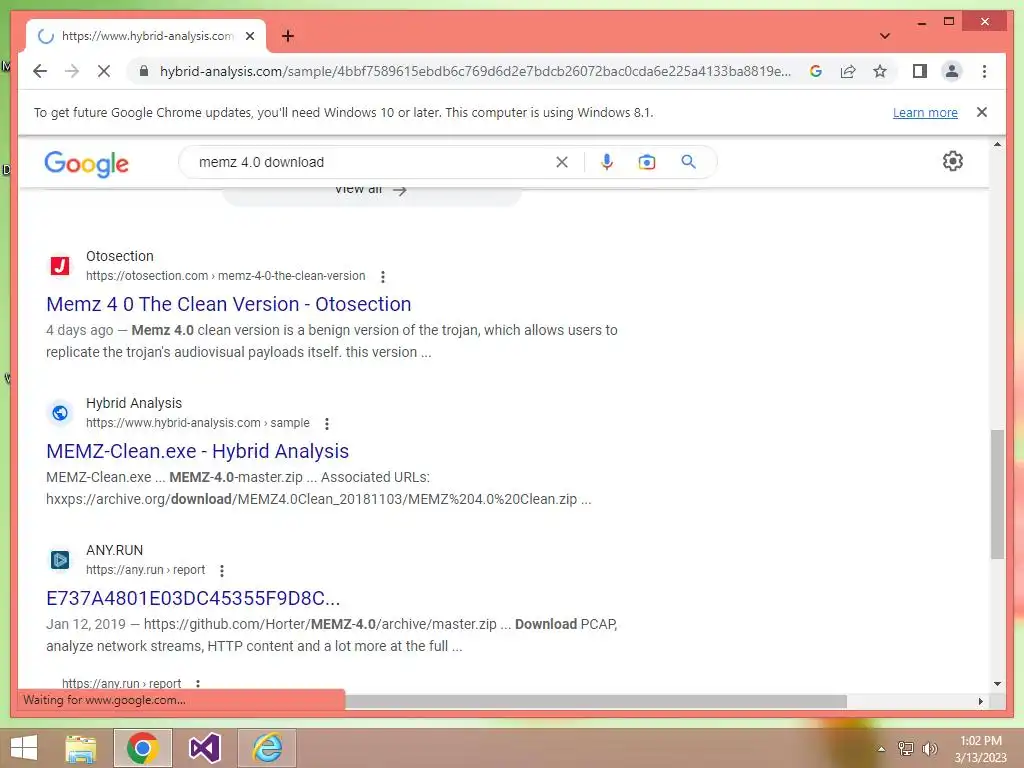Open Google quick settings gear
1024x768 pixels.
(953, 161)
